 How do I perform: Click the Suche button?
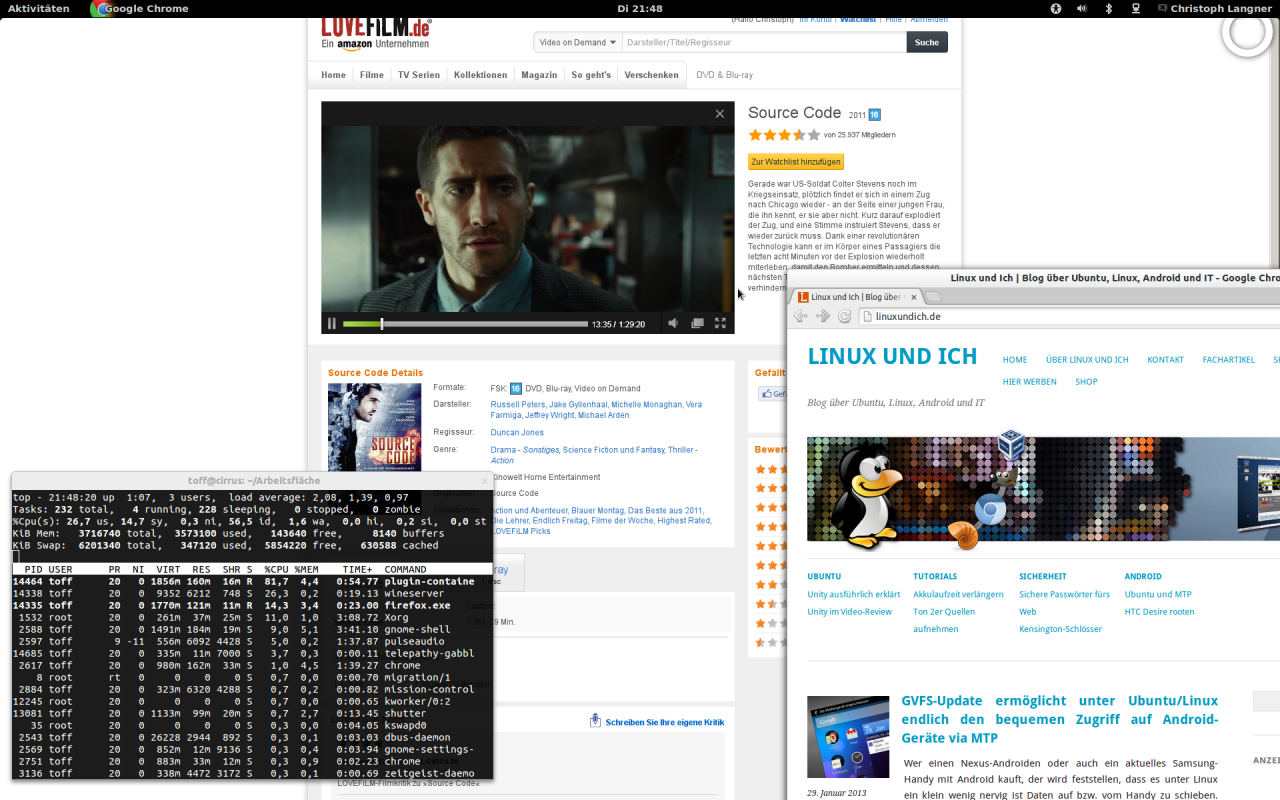927,42
